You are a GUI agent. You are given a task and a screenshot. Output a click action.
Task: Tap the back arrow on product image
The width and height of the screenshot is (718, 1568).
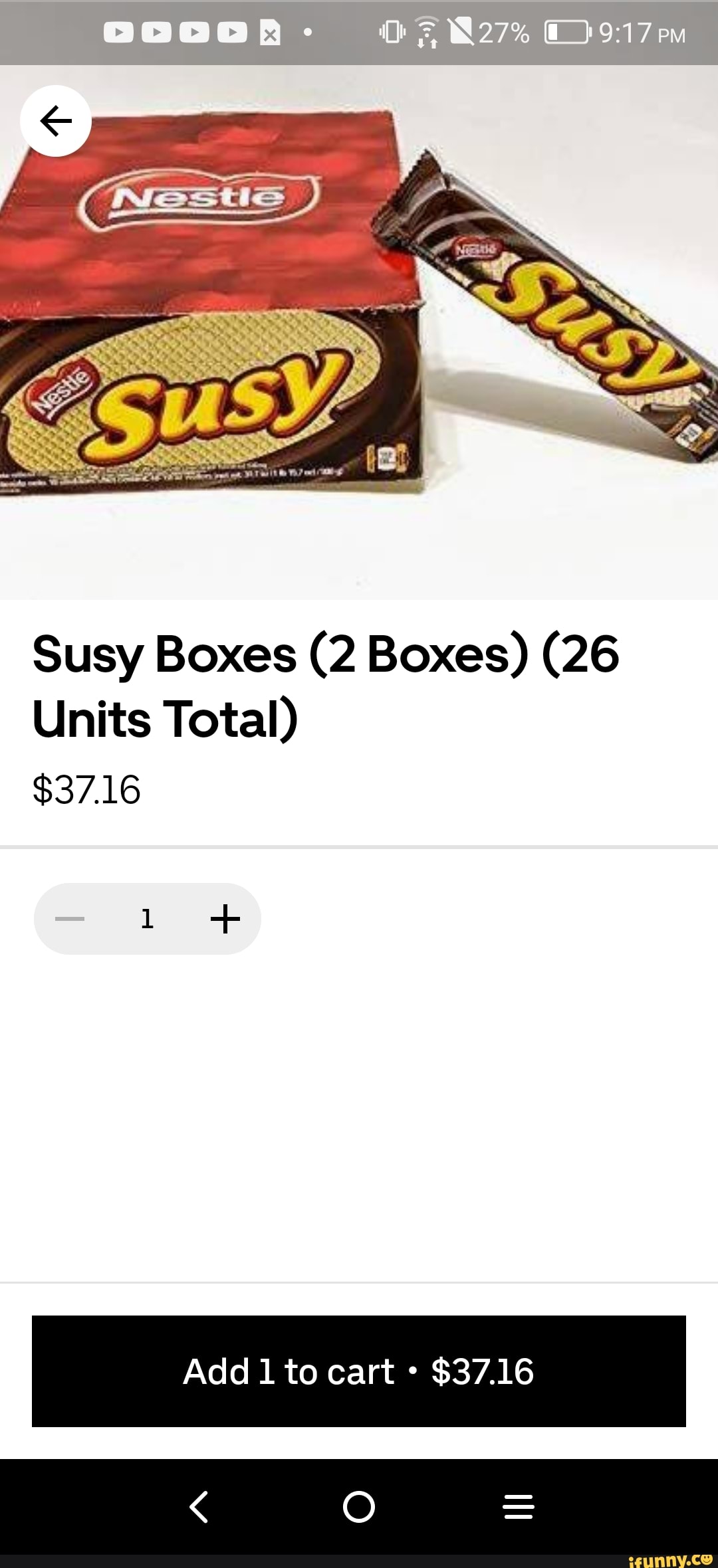[x=56, y=121]
